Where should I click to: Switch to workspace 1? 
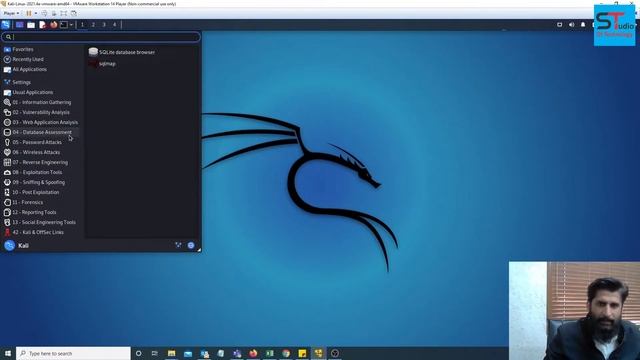click(x=82, y=25)
